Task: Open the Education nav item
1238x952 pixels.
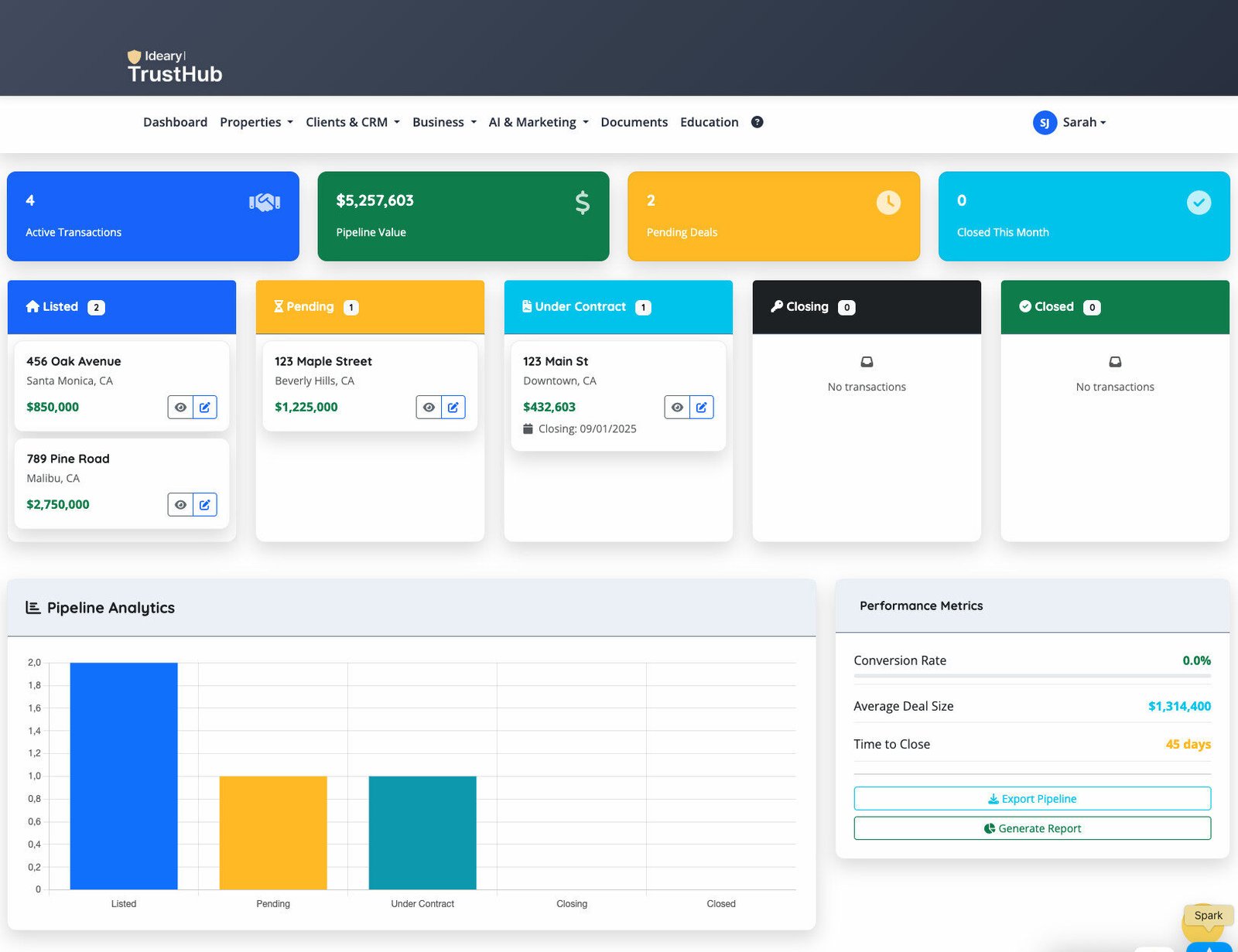Action: [709, 122]
